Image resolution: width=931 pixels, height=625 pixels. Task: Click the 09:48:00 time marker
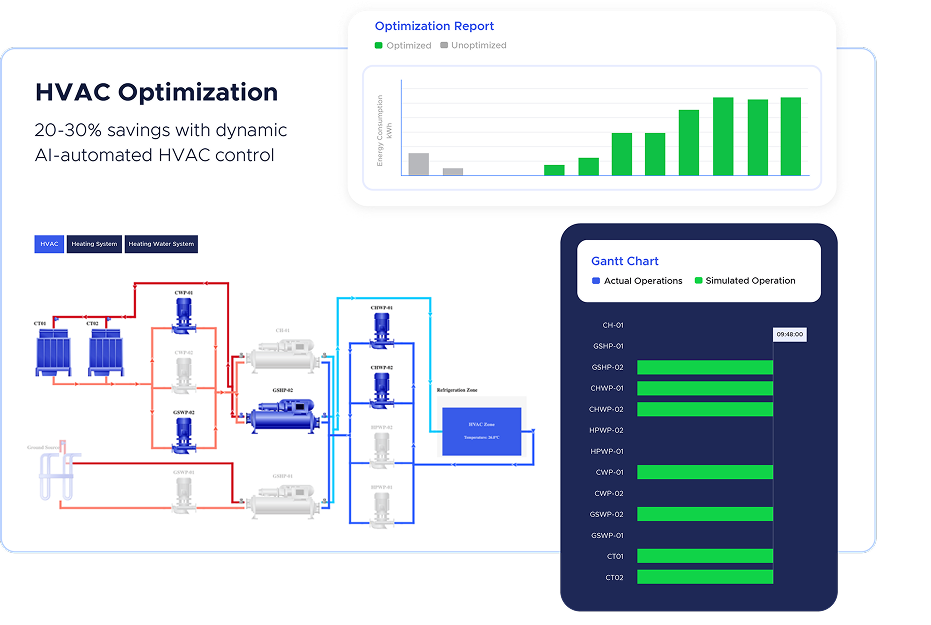coord(789,334)
